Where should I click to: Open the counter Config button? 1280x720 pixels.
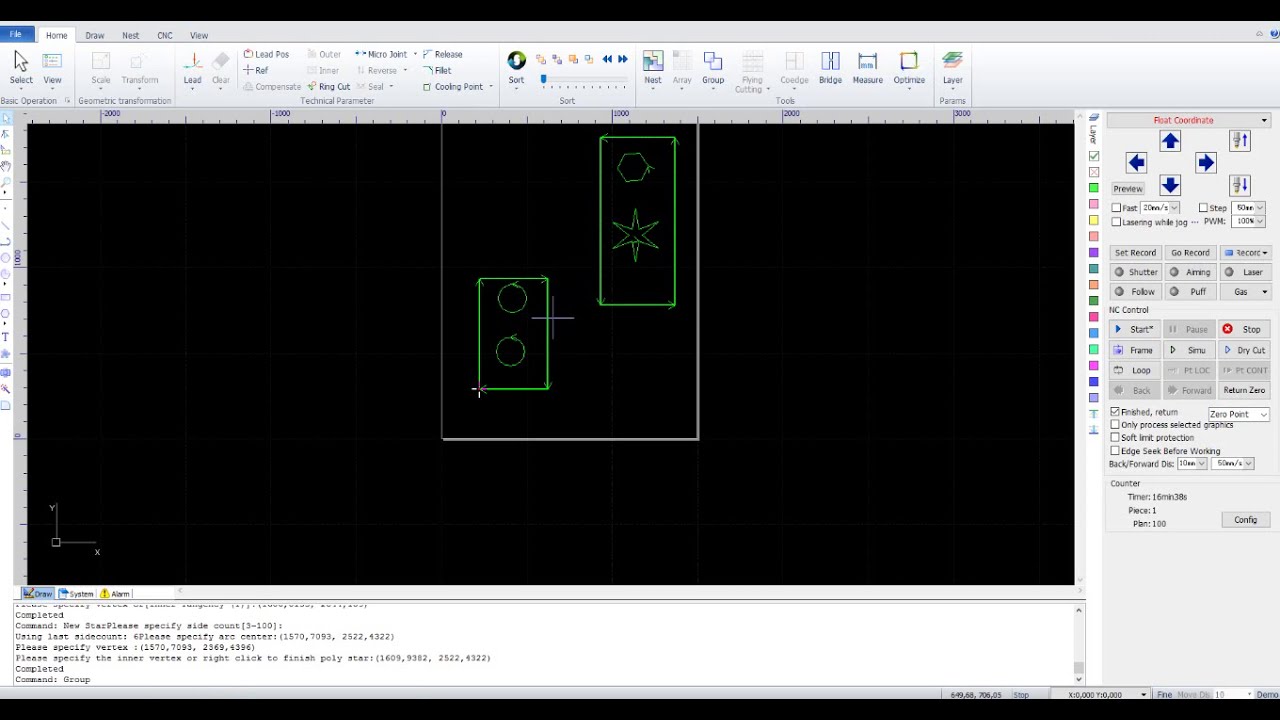coord(1245,520)
